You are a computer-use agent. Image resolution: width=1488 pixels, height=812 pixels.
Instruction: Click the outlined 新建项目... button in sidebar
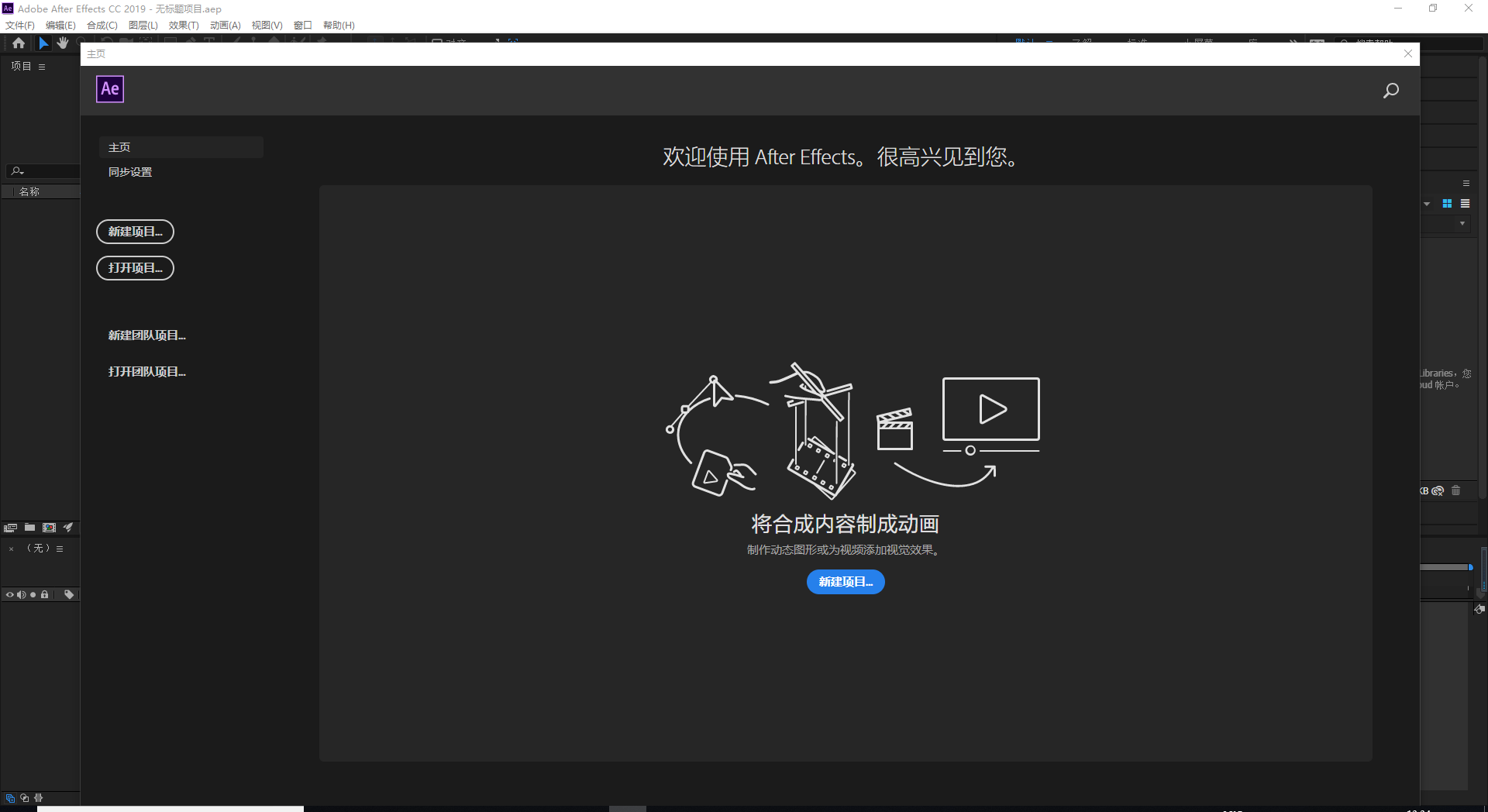pyautogui.click(x=135, y=232)
